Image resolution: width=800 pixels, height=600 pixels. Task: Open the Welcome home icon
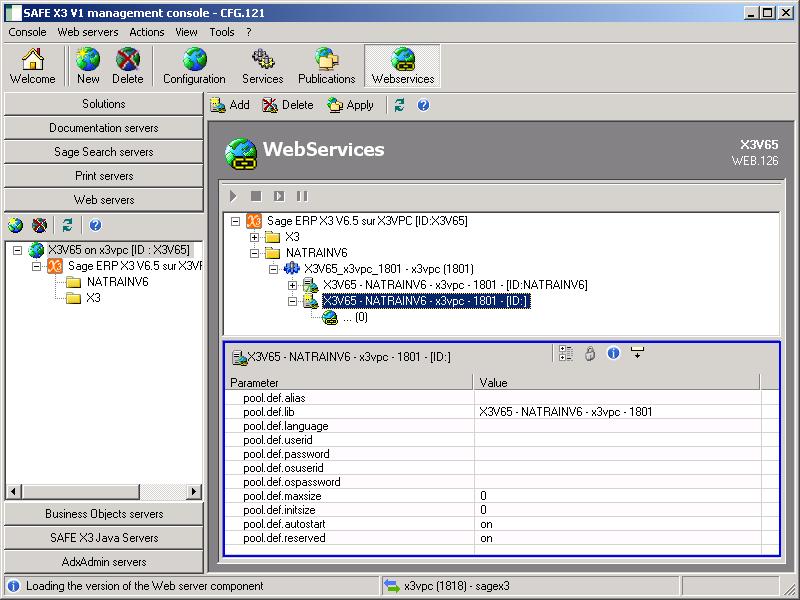[32, 66]
